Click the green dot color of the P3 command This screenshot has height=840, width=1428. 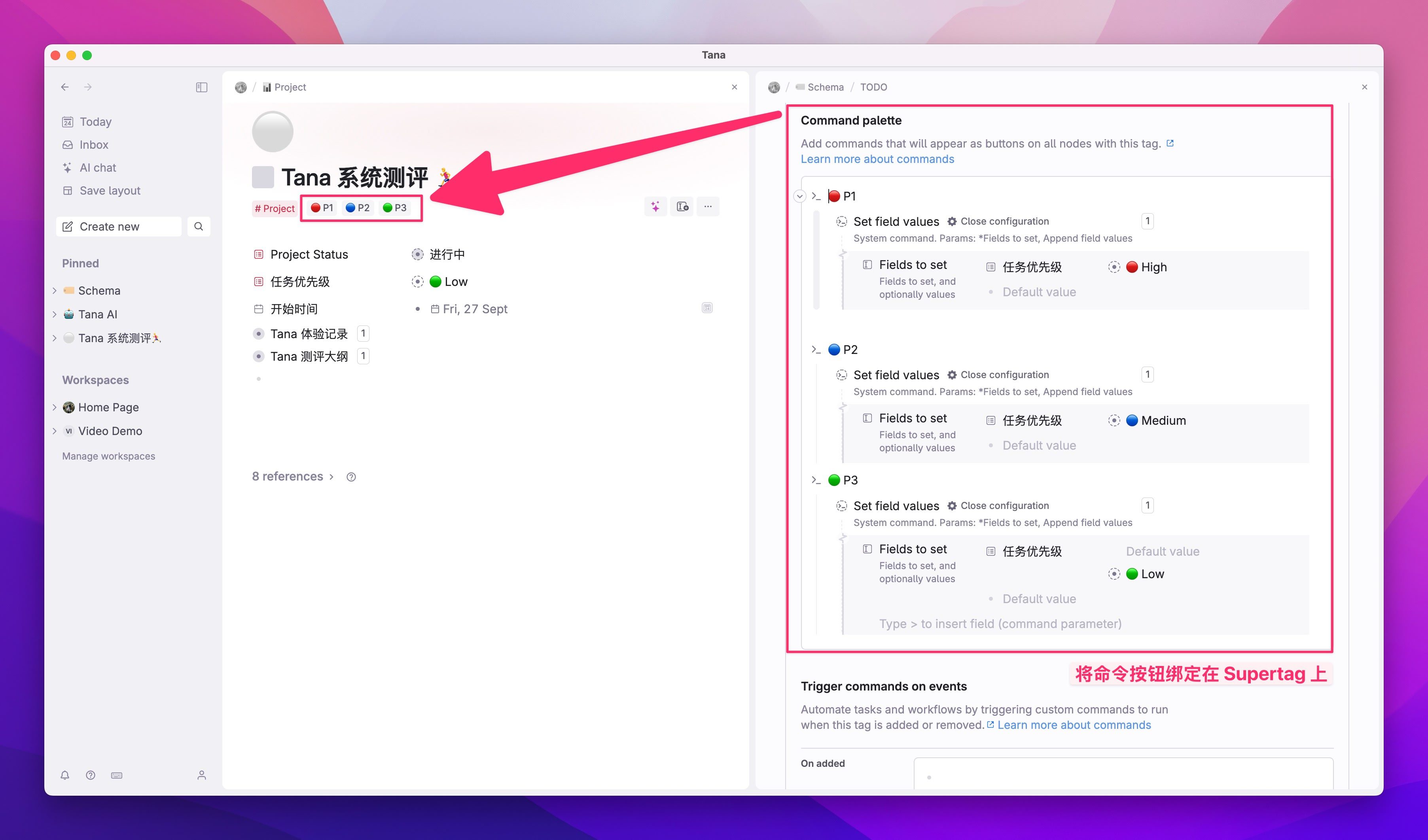(x=834, y=481)
